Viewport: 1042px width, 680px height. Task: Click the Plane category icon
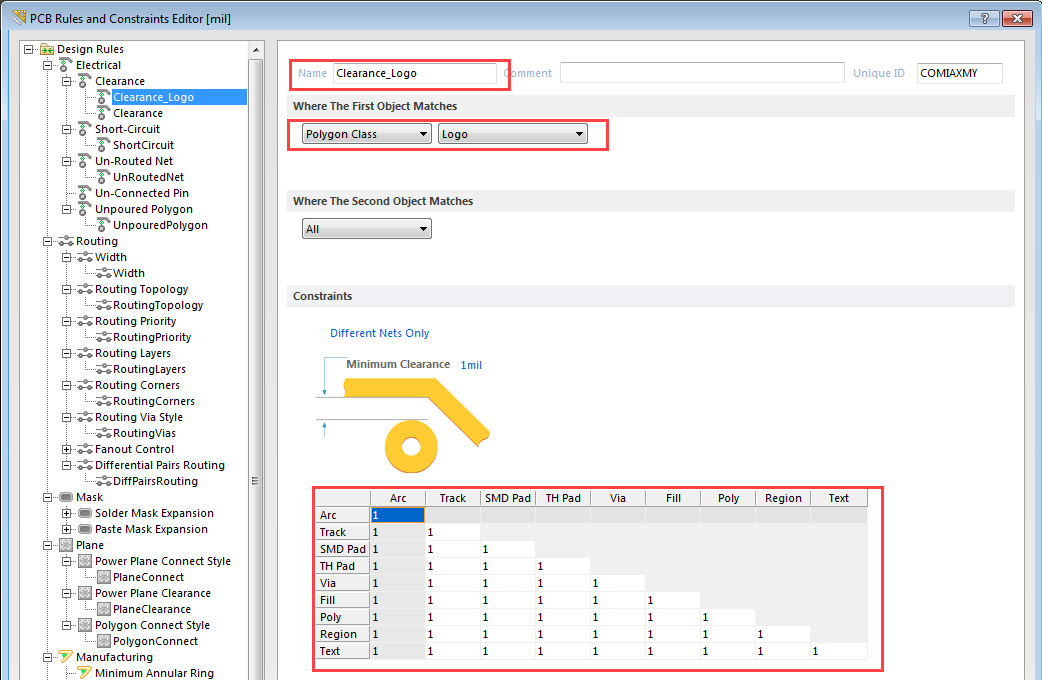[x=66, y=545]
